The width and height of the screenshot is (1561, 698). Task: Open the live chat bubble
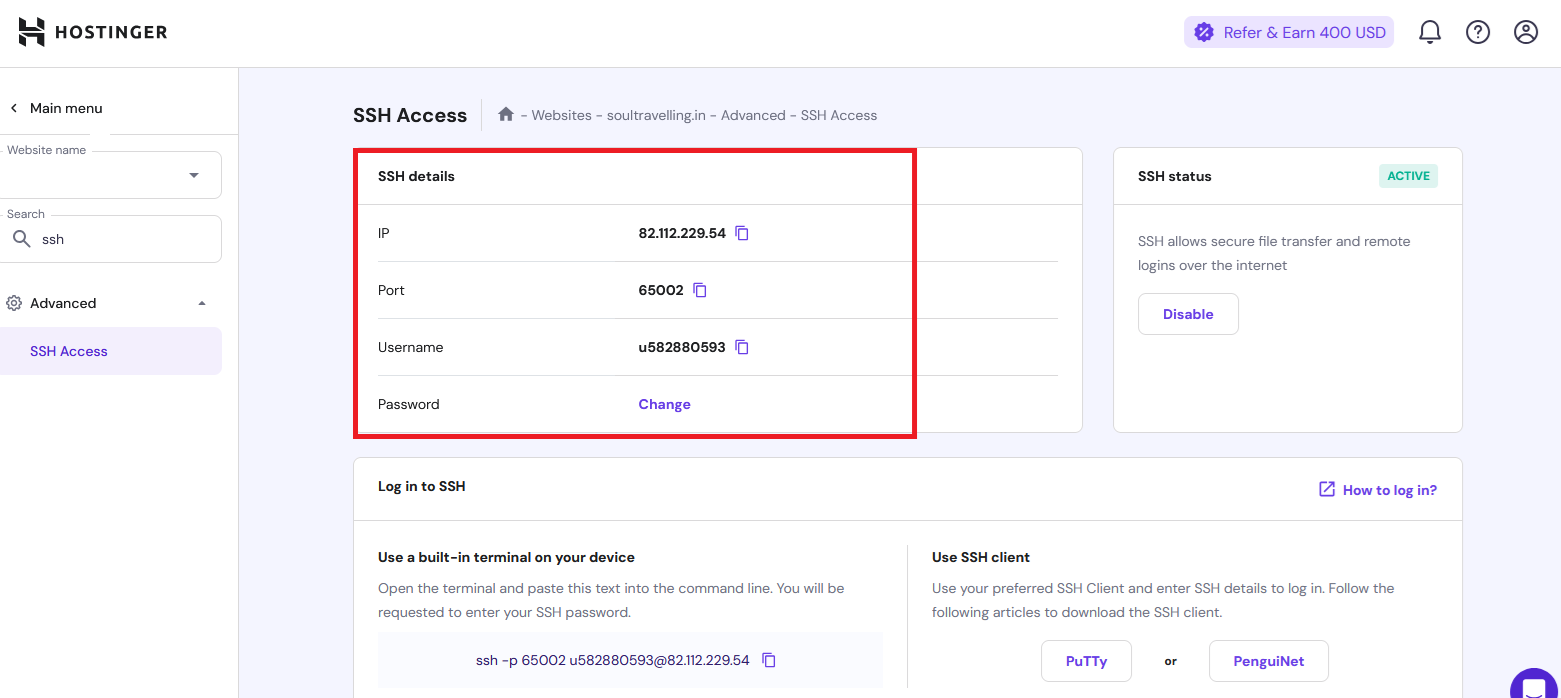click(x=1533, y=686)
